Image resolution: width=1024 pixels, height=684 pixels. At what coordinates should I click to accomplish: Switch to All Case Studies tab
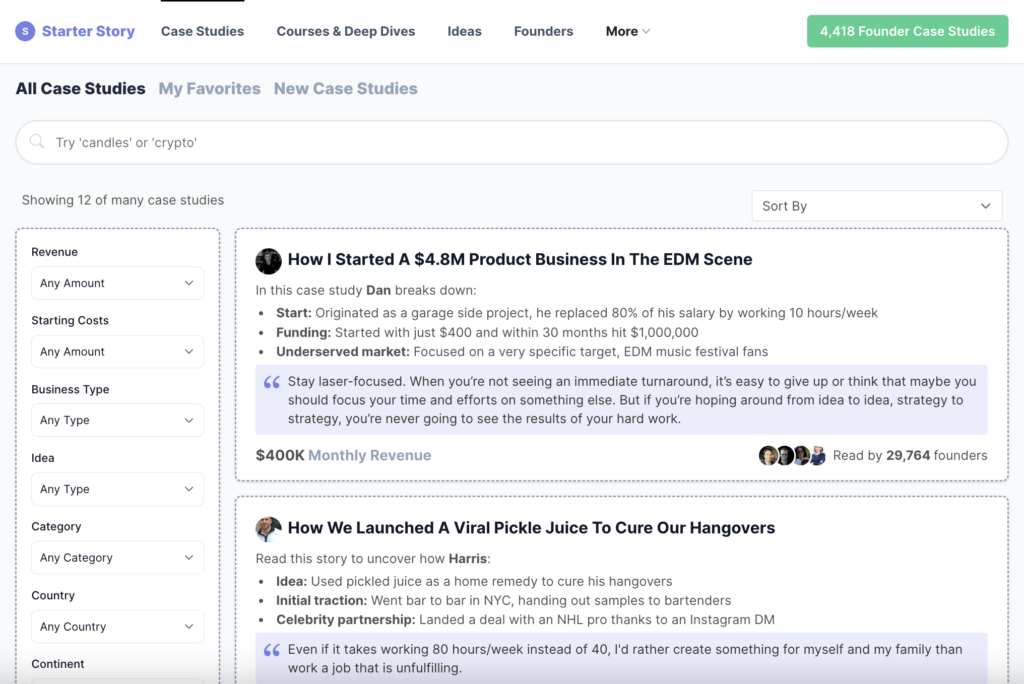point(80,88)
